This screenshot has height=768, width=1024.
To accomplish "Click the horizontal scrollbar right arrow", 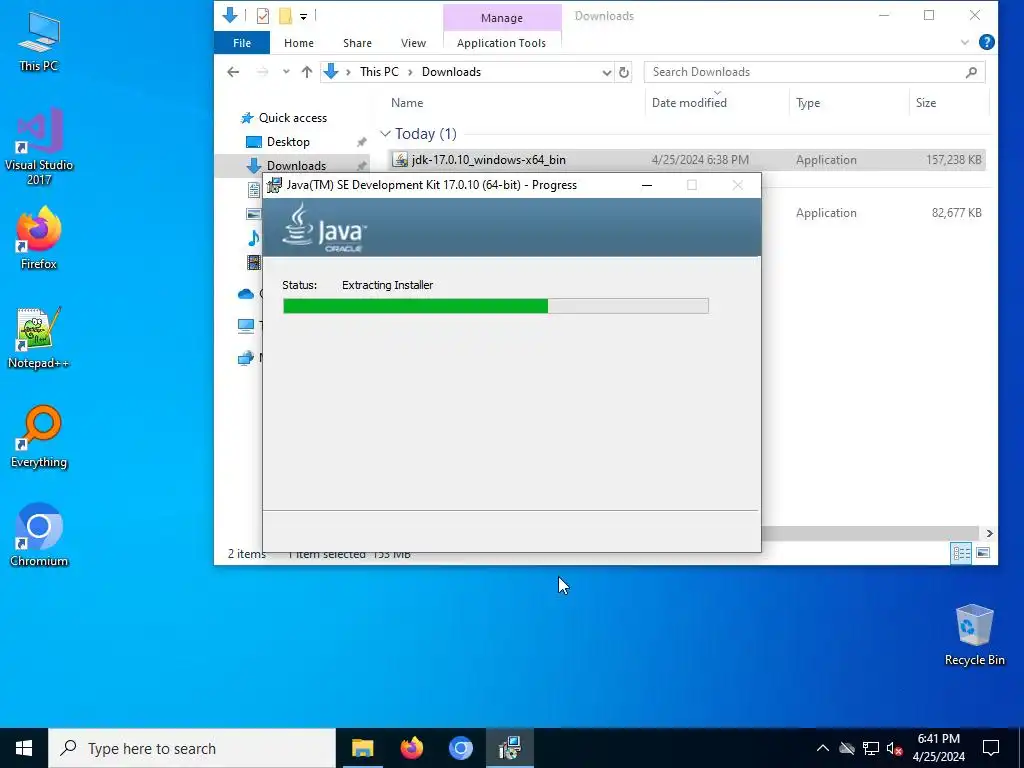I will [x=989, y=534].
